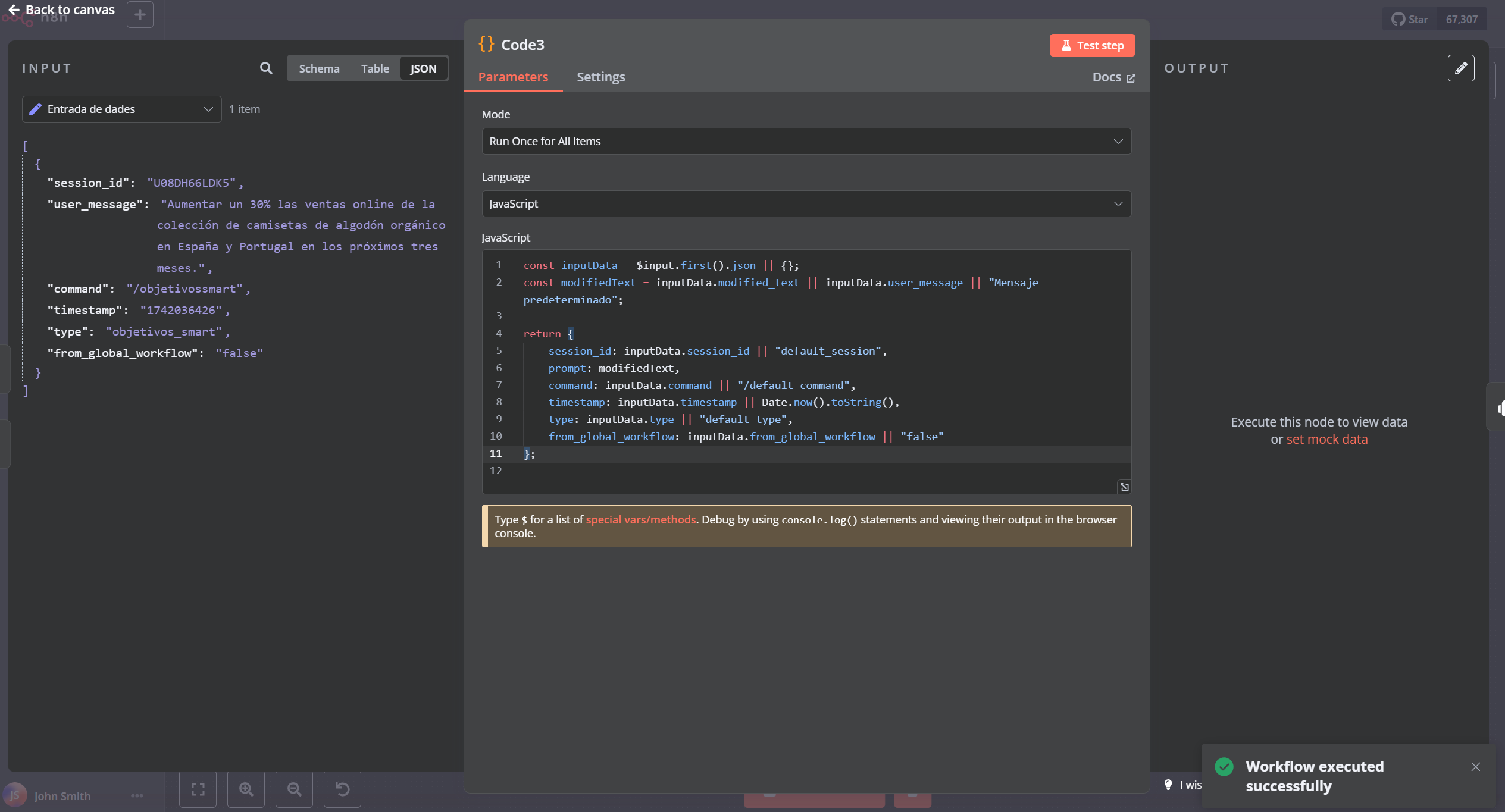Click the pencil edit icon in the Output panel
This screenshot has height=812, width=1505.
tap(1460, 68)
